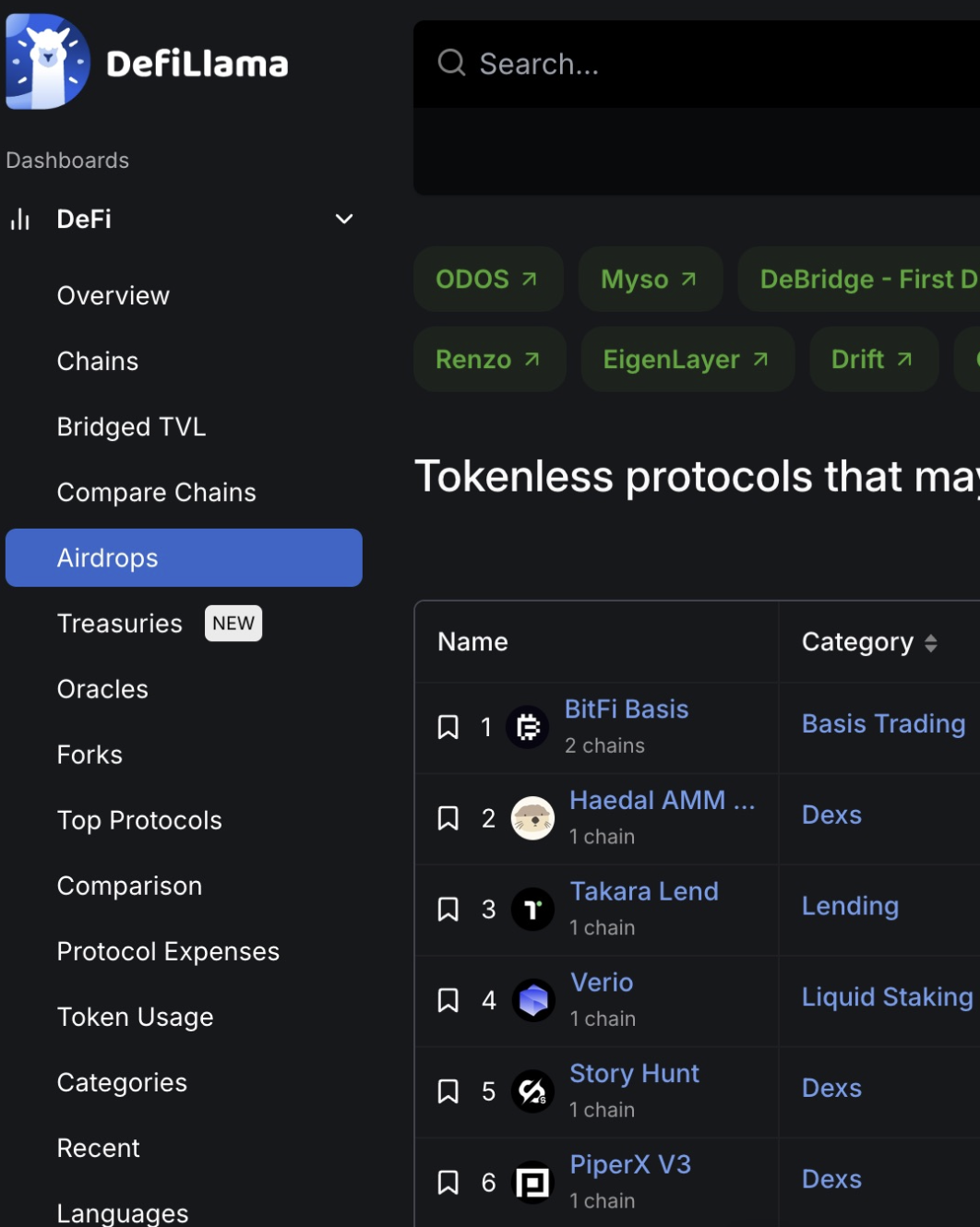The image size is (980, 1227).
Task: Click the PiperX V3 logo icon
Action: 532,1183
